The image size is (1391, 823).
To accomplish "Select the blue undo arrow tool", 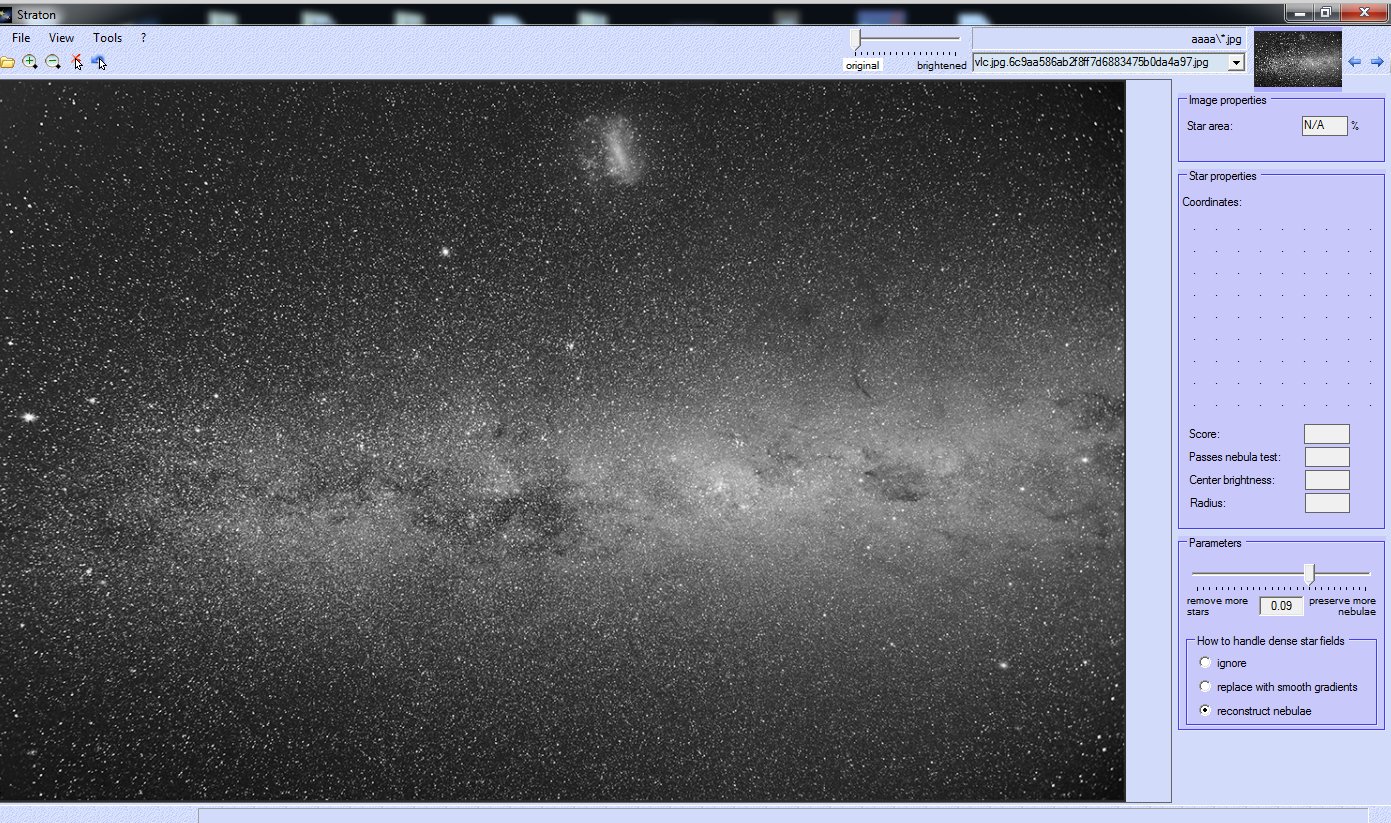I will click(99, 62).
